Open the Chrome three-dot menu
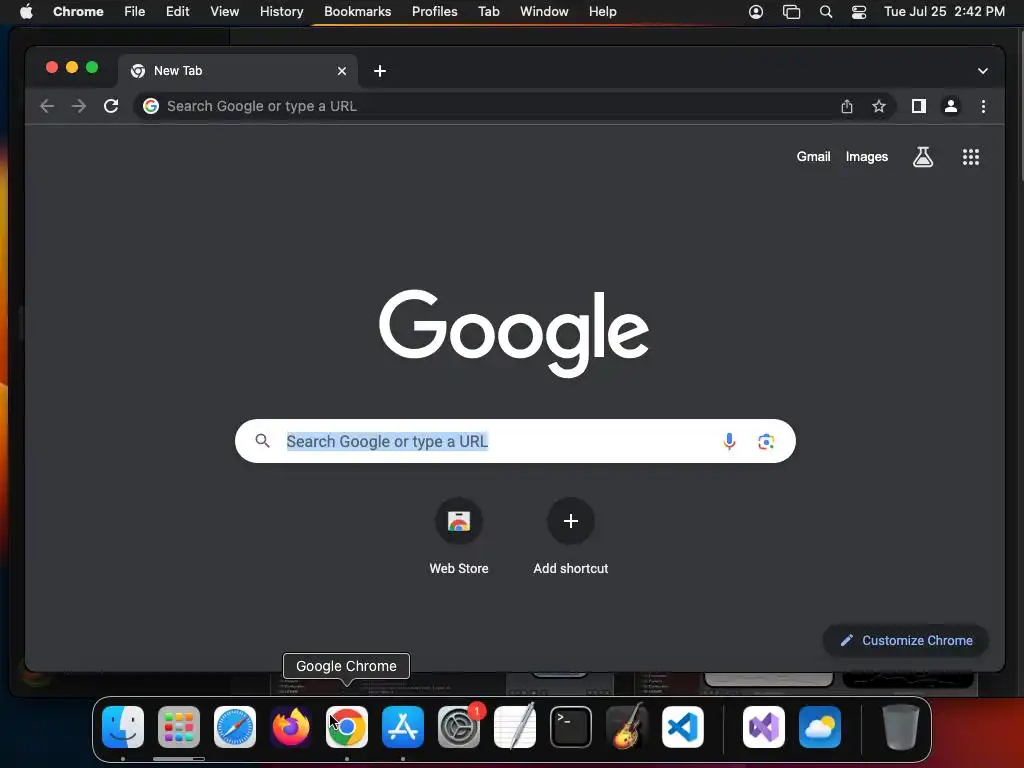 pos(984,106)
